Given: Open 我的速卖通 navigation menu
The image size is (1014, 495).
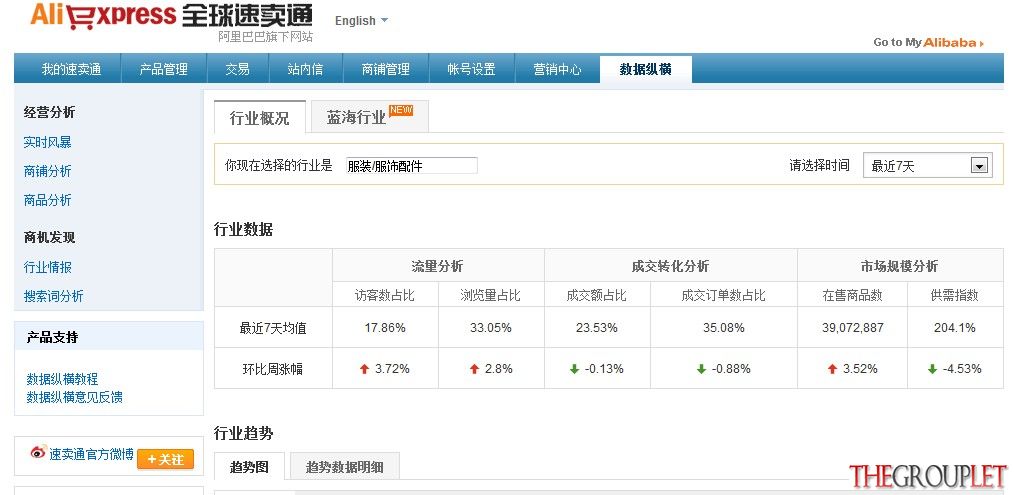Looking at the screenshot, I should coord(71,69).
